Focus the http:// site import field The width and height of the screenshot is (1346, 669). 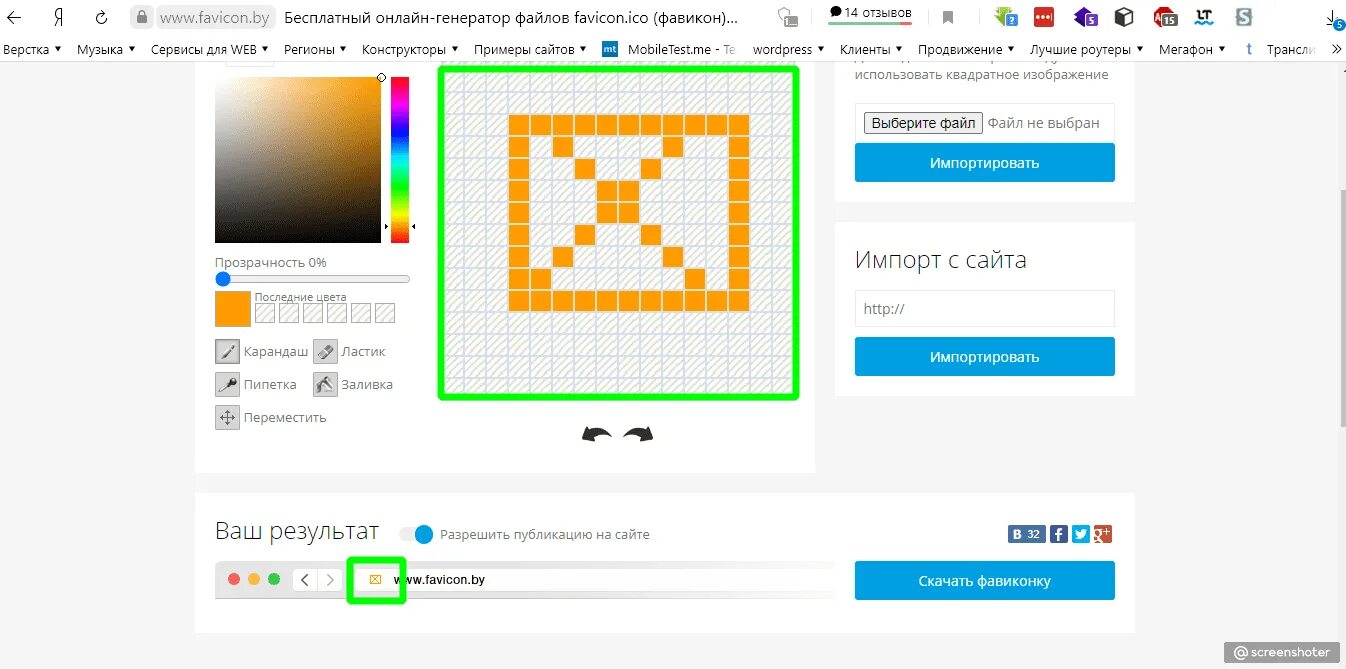(984, 309)
